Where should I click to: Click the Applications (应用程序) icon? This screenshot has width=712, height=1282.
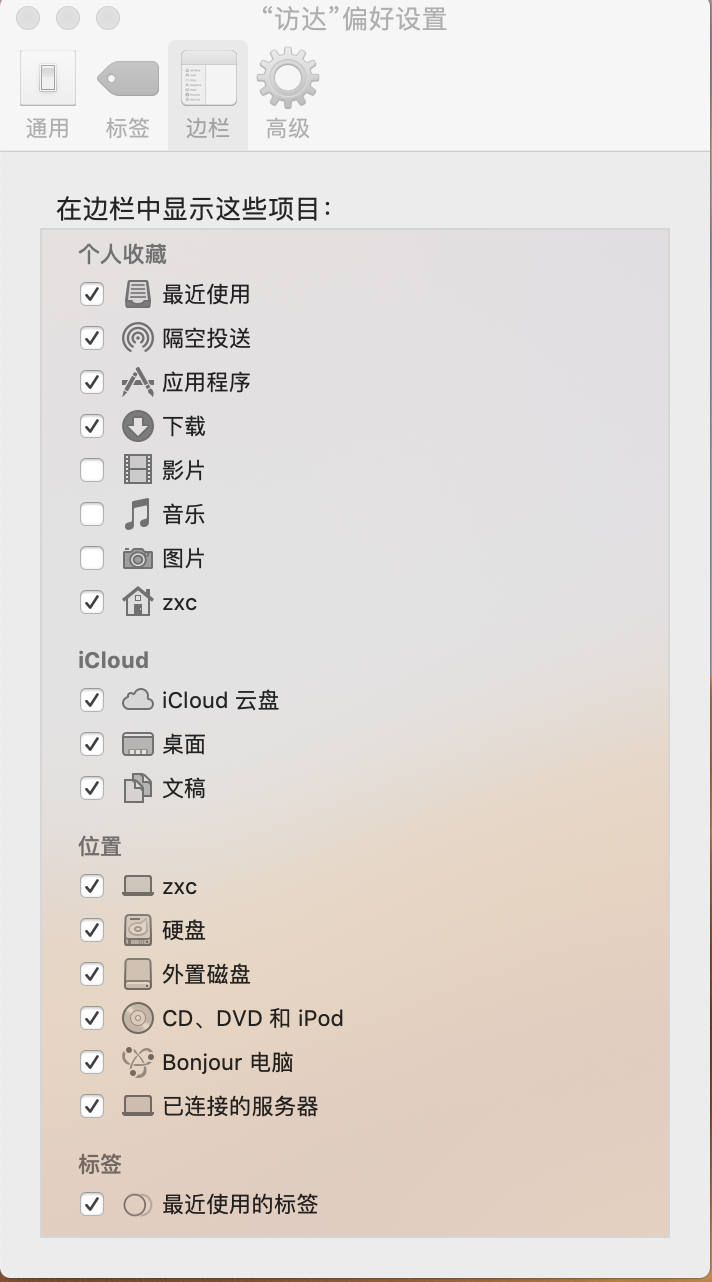point(137,382)
